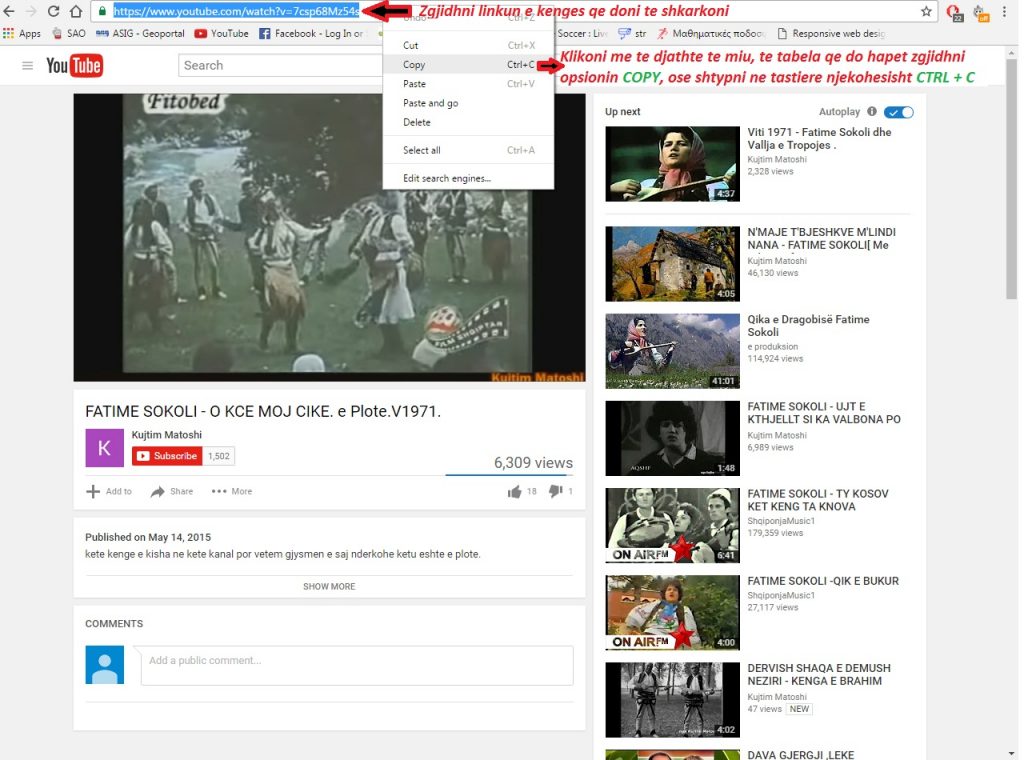This screenshot has width=1024, height=760.
Task: Share the video
Action: (x=172, y=492)
